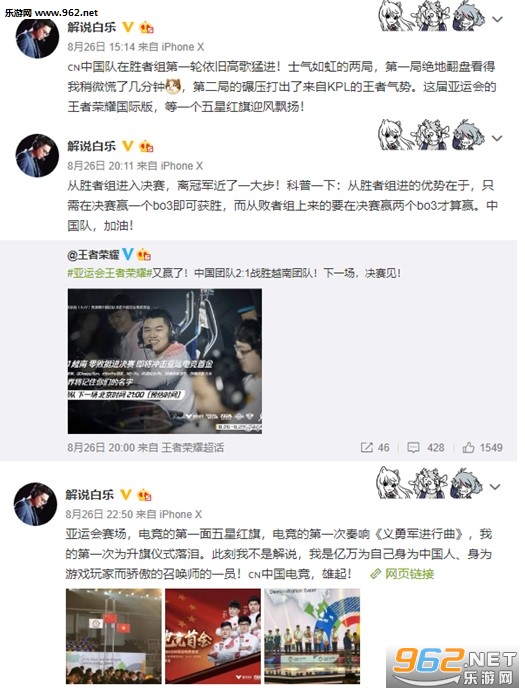
Task: Click the verified V badge on first post
Action: coord(128,27)
